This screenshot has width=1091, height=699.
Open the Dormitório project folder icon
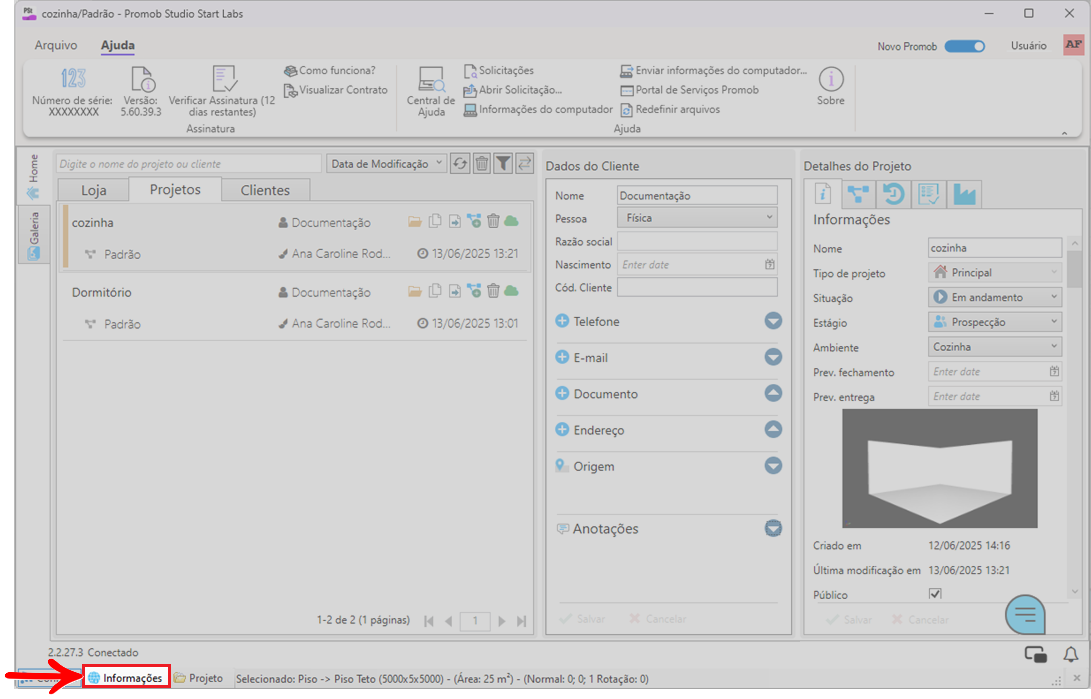click(415, 291)
